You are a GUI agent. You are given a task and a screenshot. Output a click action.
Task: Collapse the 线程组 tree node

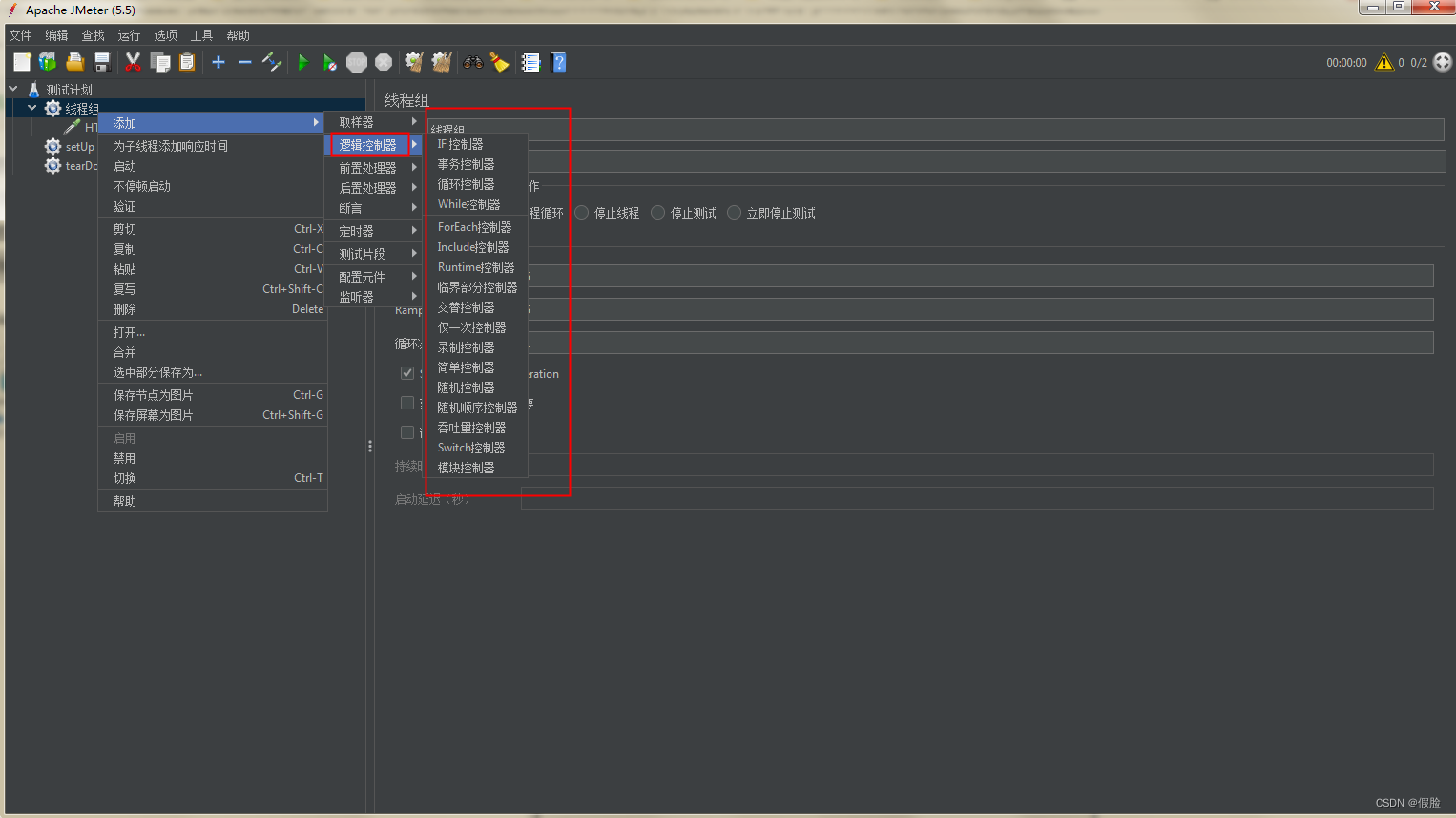click(31, 108)
